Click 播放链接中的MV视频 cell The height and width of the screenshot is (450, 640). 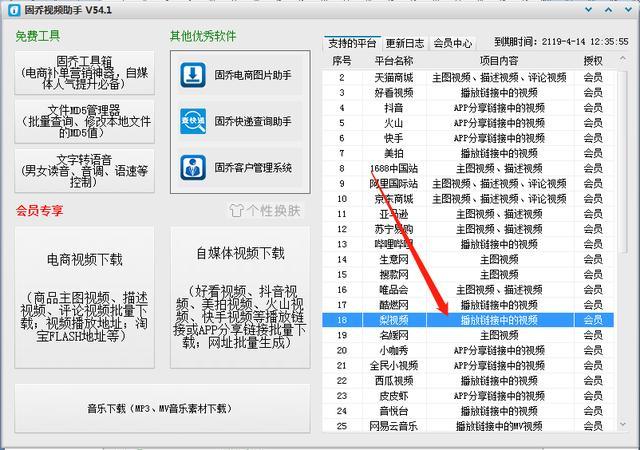pos(499,426)
